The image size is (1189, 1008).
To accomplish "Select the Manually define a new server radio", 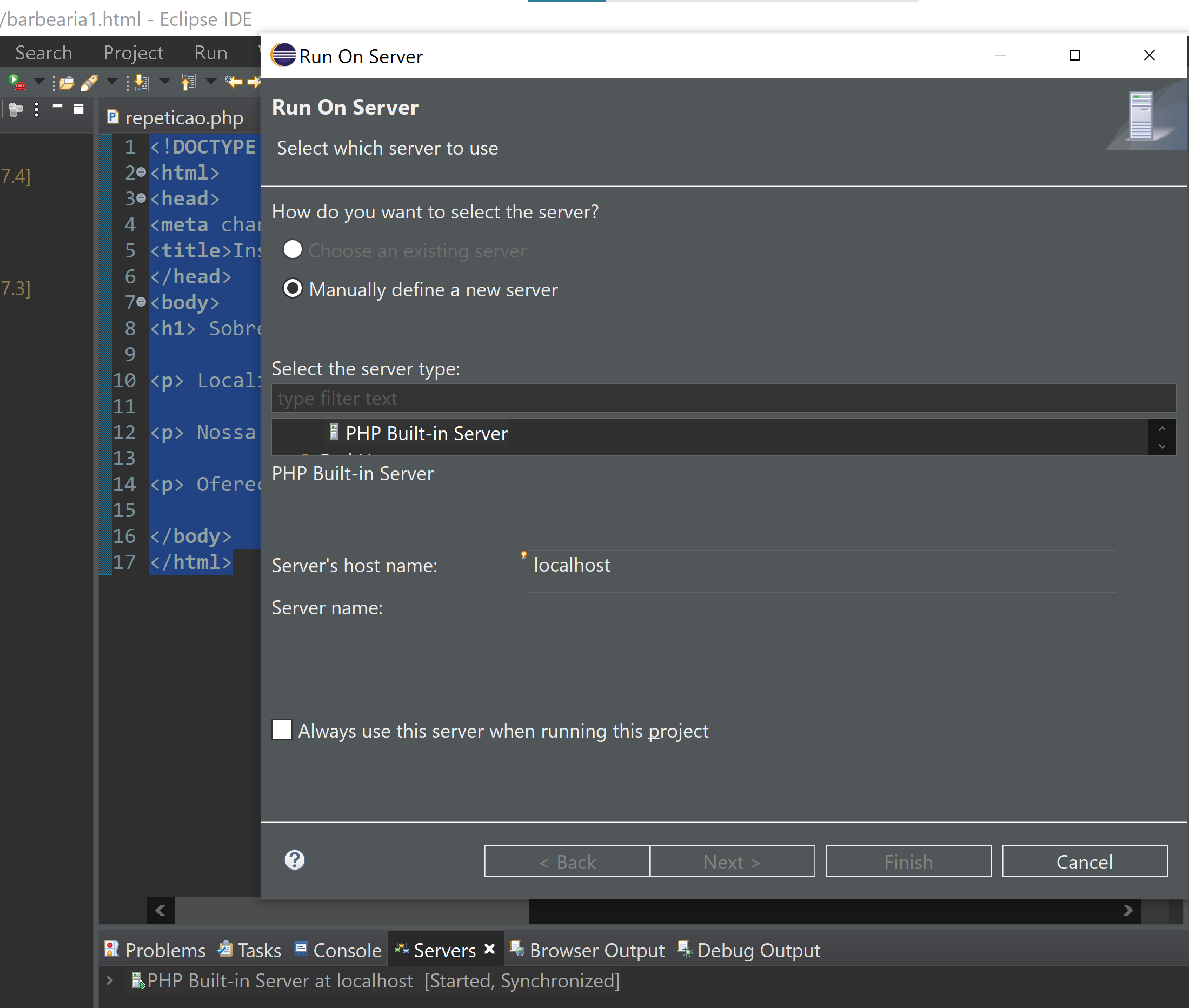I will point(293,289).
